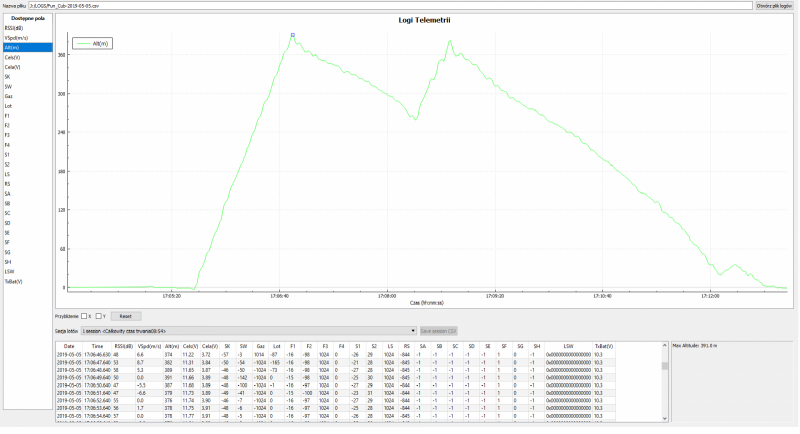Click the TxBat(V) column header in table

point(603,346)
